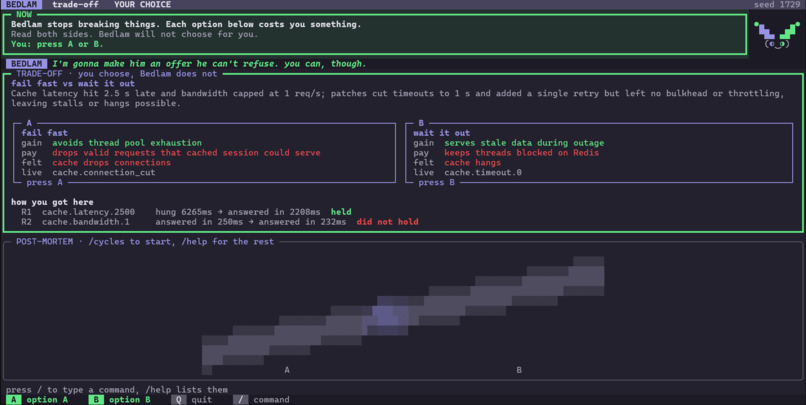This screenshot has height=405, width=806.
Task: Click Bedlam's 'offer he can't refuse' quote
Action: 209,64
